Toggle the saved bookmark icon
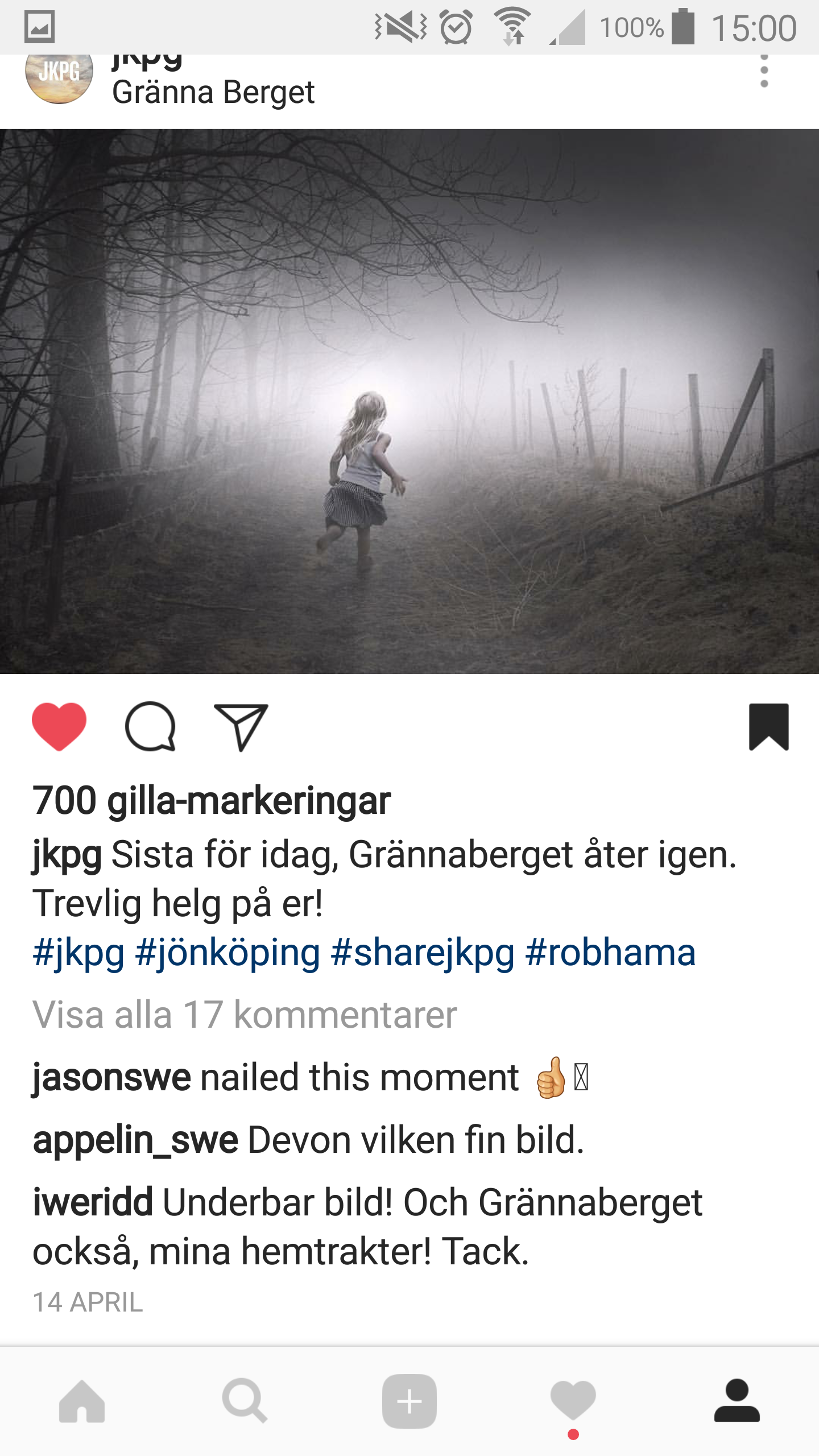 click(x=769, y=727)
